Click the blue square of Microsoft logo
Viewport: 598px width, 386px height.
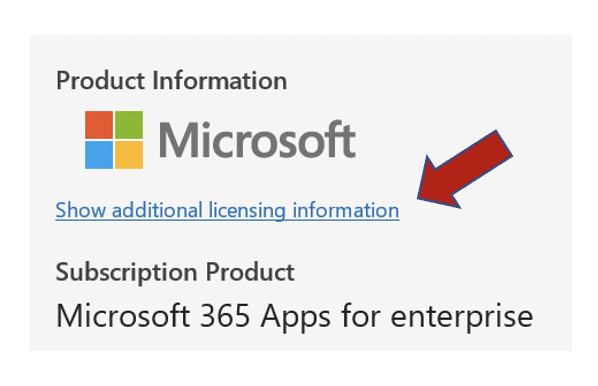[x=99, y=155]
